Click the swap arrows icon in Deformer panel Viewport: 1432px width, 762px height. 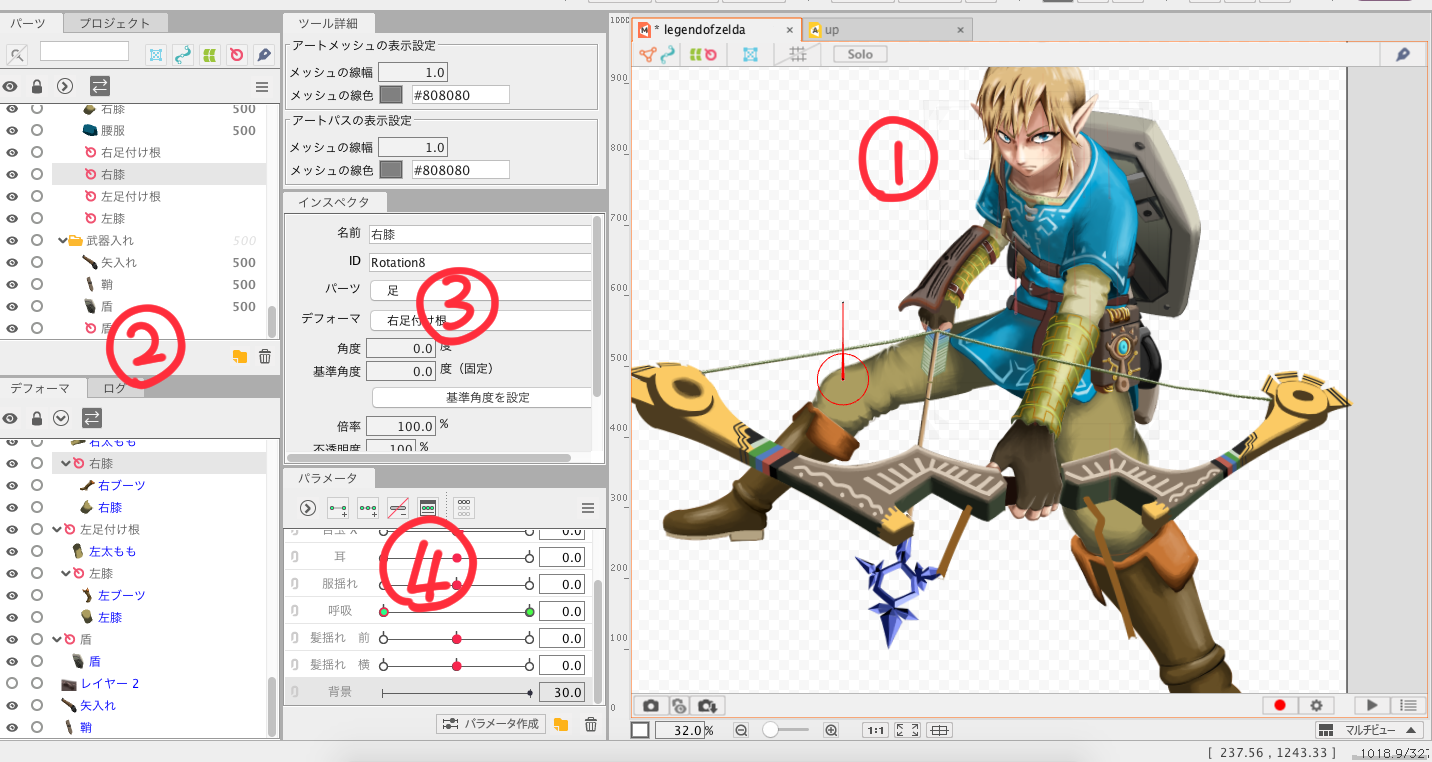tap(91, 418)
